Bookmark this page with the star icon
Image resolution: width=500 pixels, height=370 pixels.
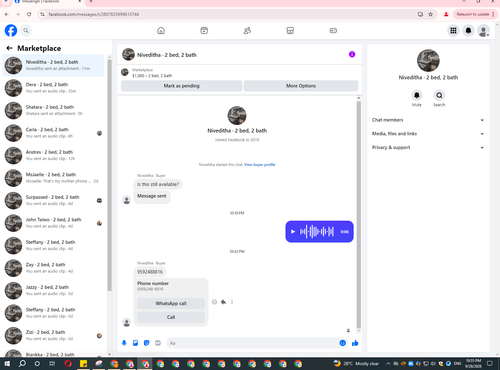(x=430, y=14)
